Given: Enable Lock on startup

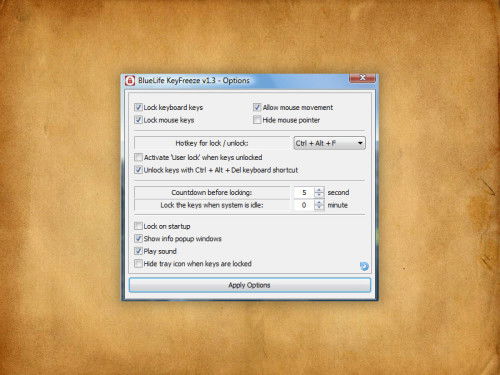Looking at the screenshot, I should click(138, 226).
